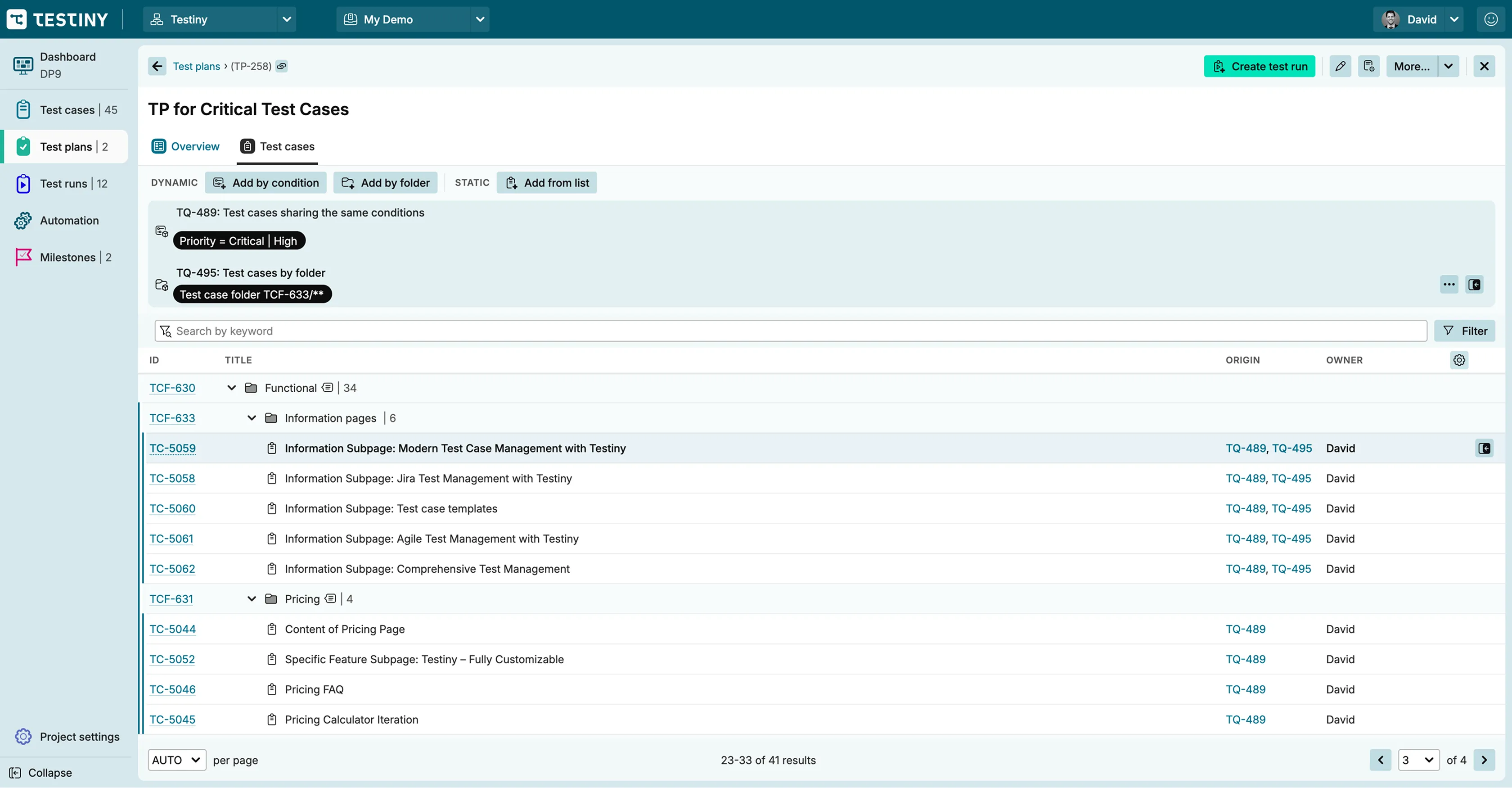
Task: Open the Filter button
Action: 1464,331
